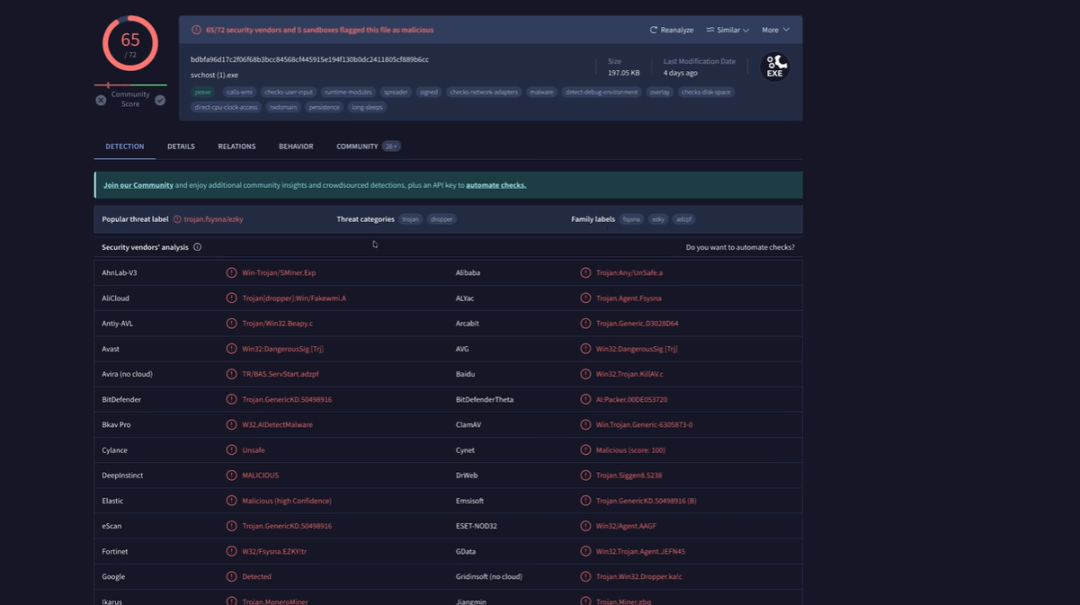Click the Antiy-AVL detection alert icon
This screenshot has width=1080, height=605.
231,323
